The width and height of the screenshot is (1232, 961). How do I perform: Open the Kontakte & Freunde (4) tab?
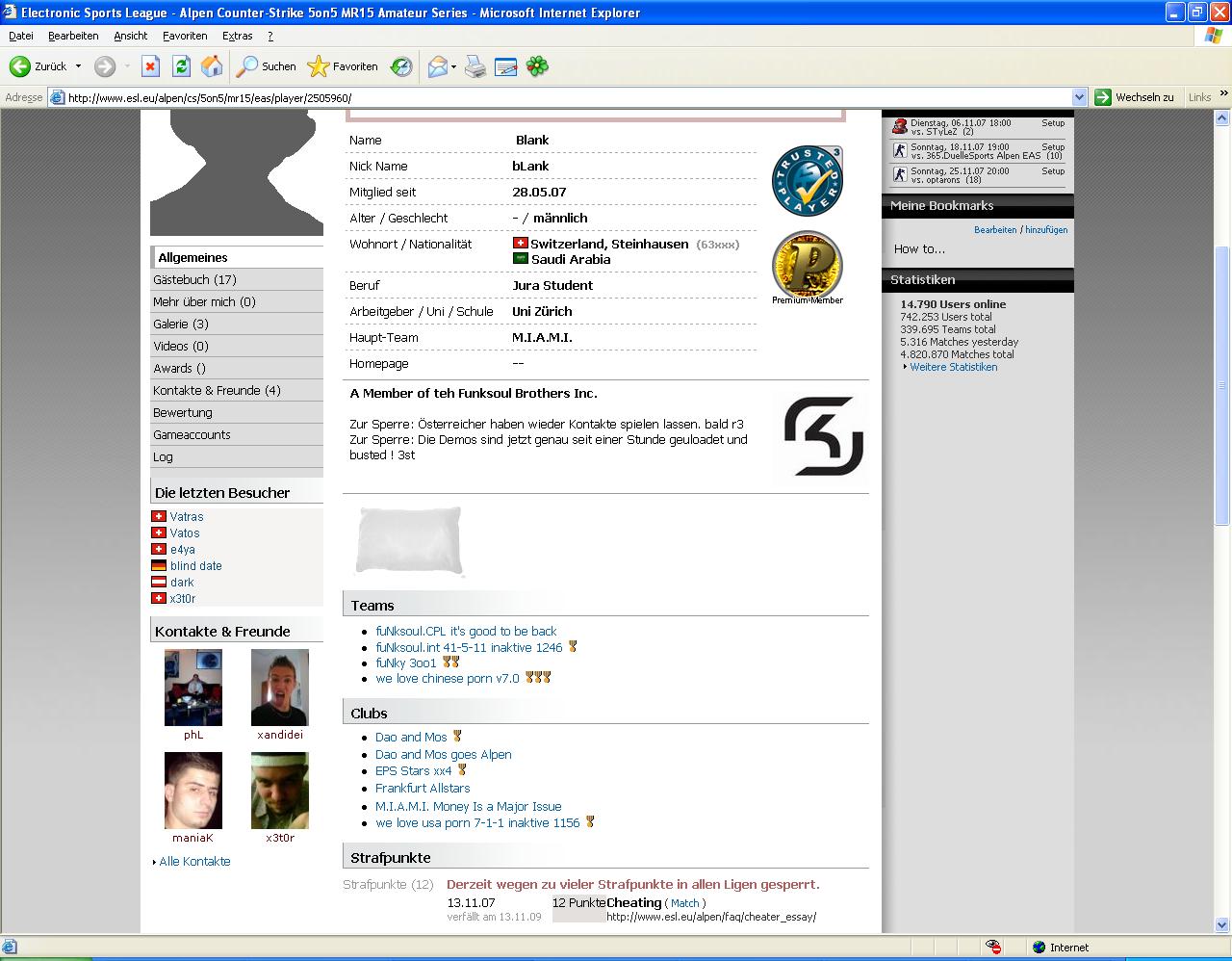(237, 390)
